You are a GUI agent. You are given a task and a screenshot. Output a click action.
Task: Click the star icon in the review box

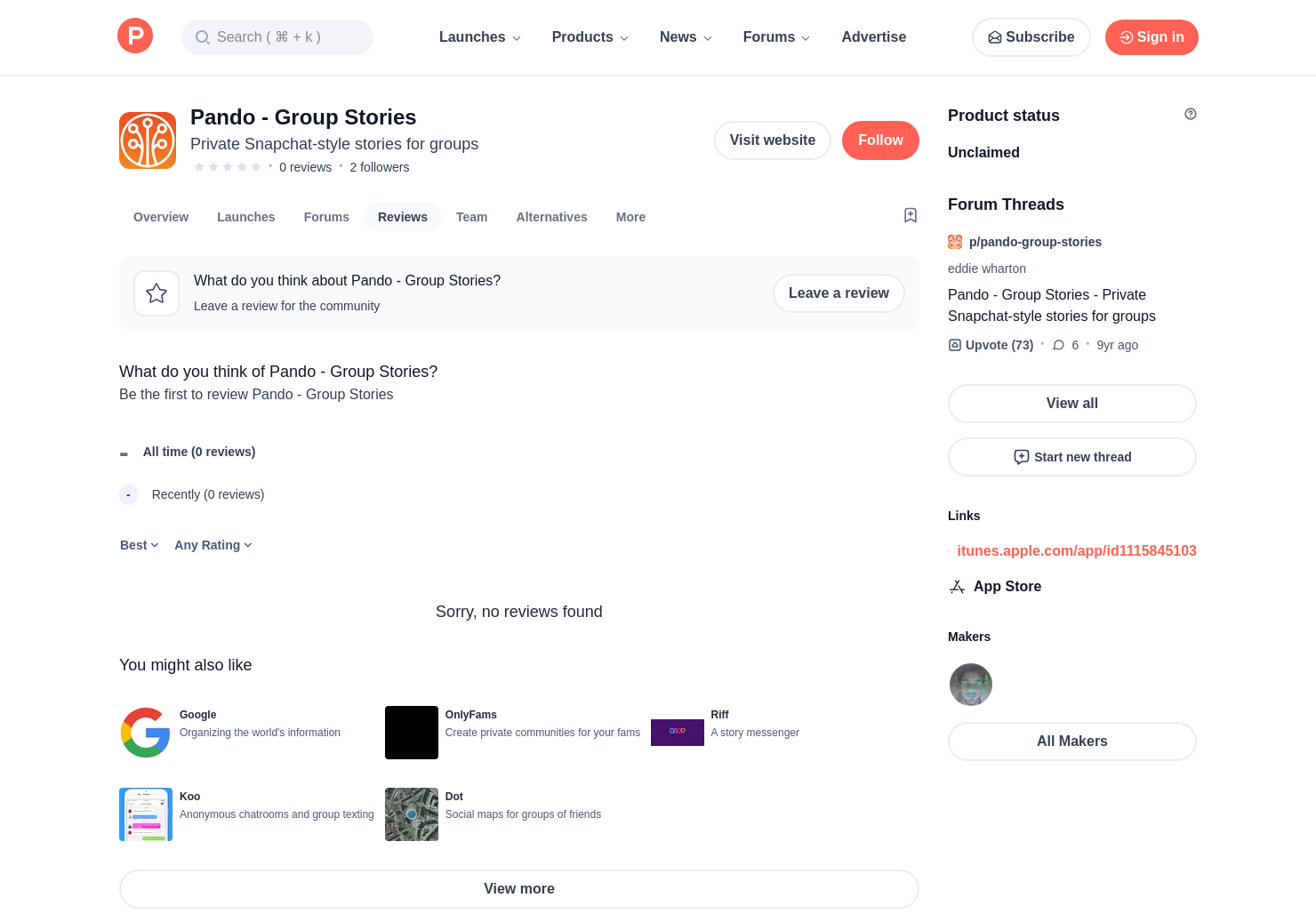(x=156, y=293)
